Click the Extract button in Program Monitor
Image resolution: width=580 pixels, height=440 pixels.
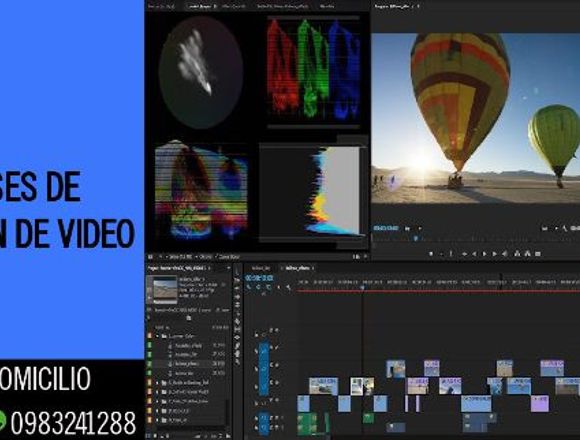point(528,254)
